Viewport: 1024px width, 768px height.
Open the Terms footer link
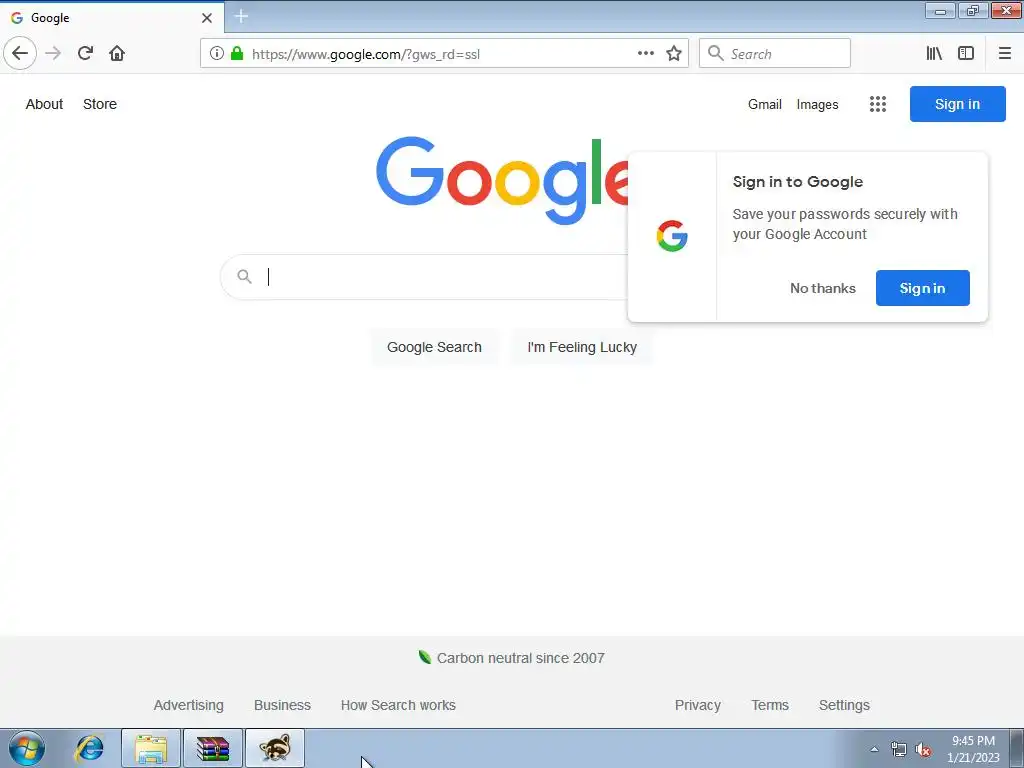770,705
